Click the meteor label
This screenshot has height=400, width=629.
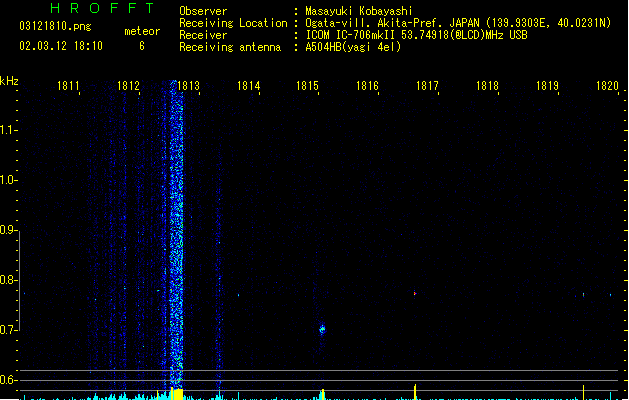142,31
